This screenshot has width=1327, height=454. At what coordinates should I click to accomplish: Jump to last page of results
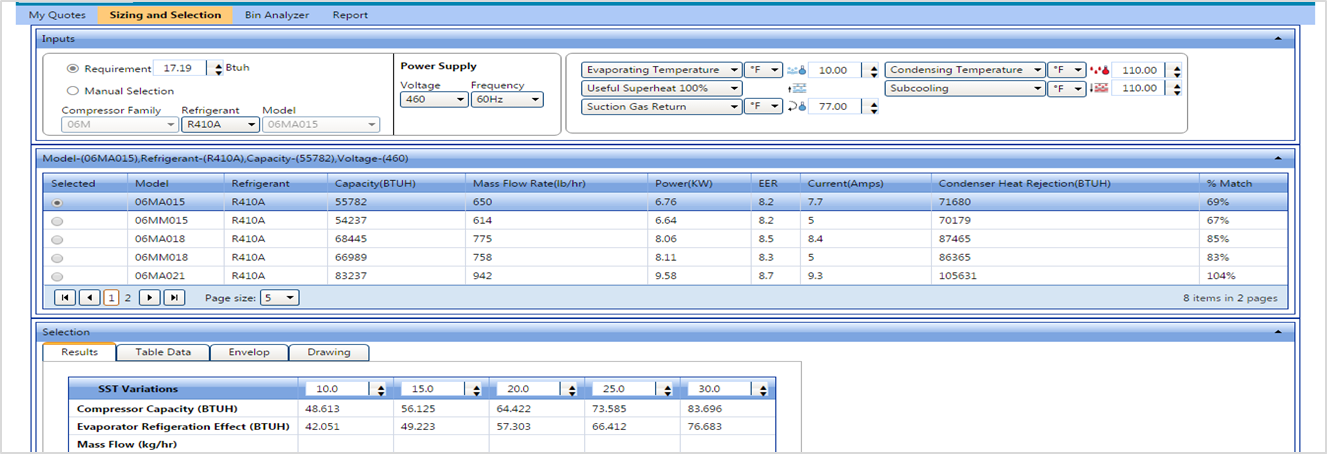pyautogui.click(x=174, y=297)
